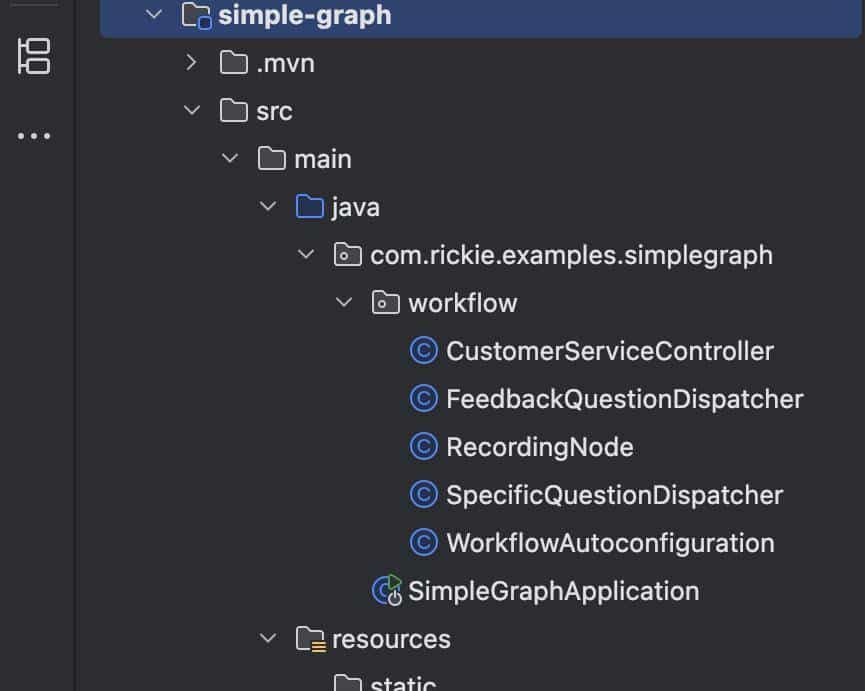Click the class icon next to WorkflowAutoconfiguration
This screenshot has height=691, width=866.
(x=424, y=543)
